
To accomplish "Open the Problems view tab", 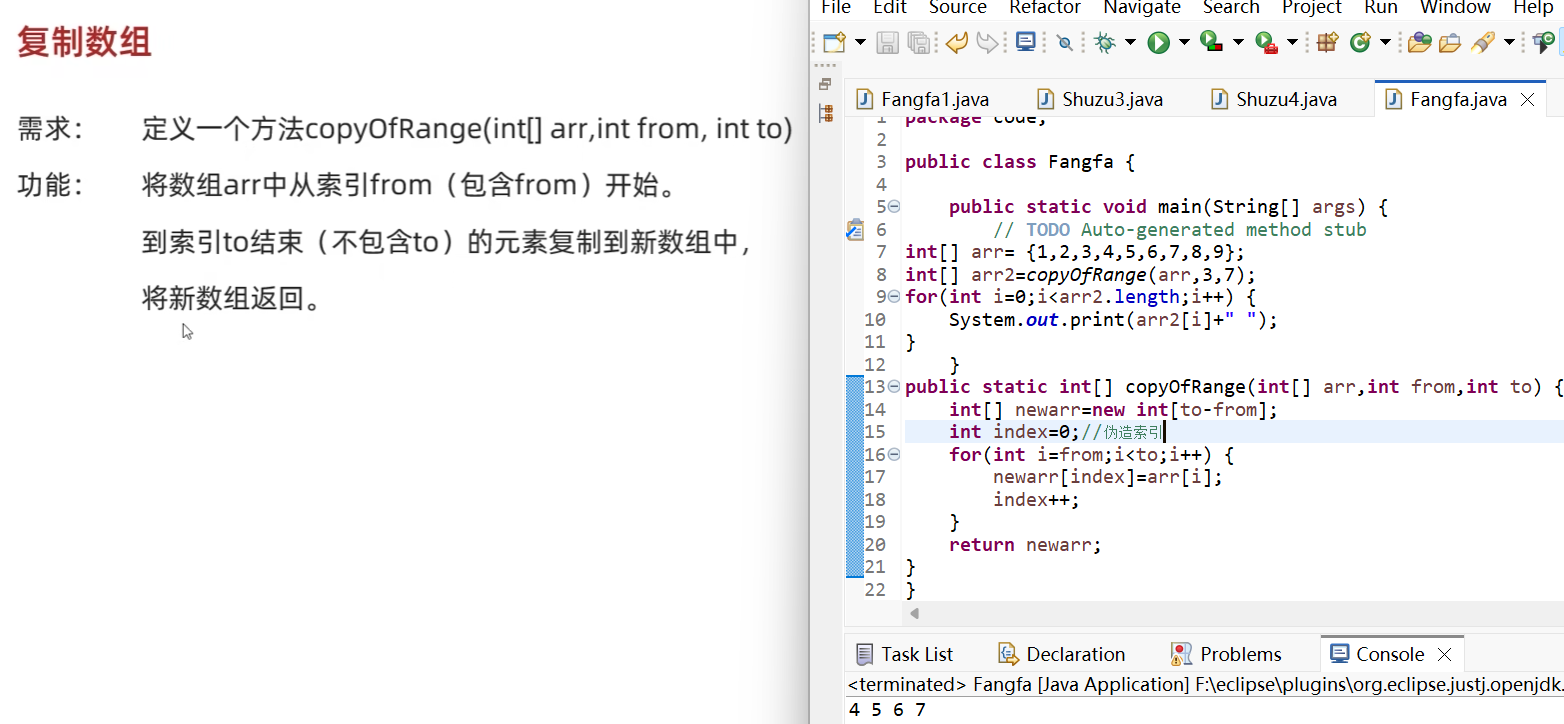I will (x=1227, y=654).
